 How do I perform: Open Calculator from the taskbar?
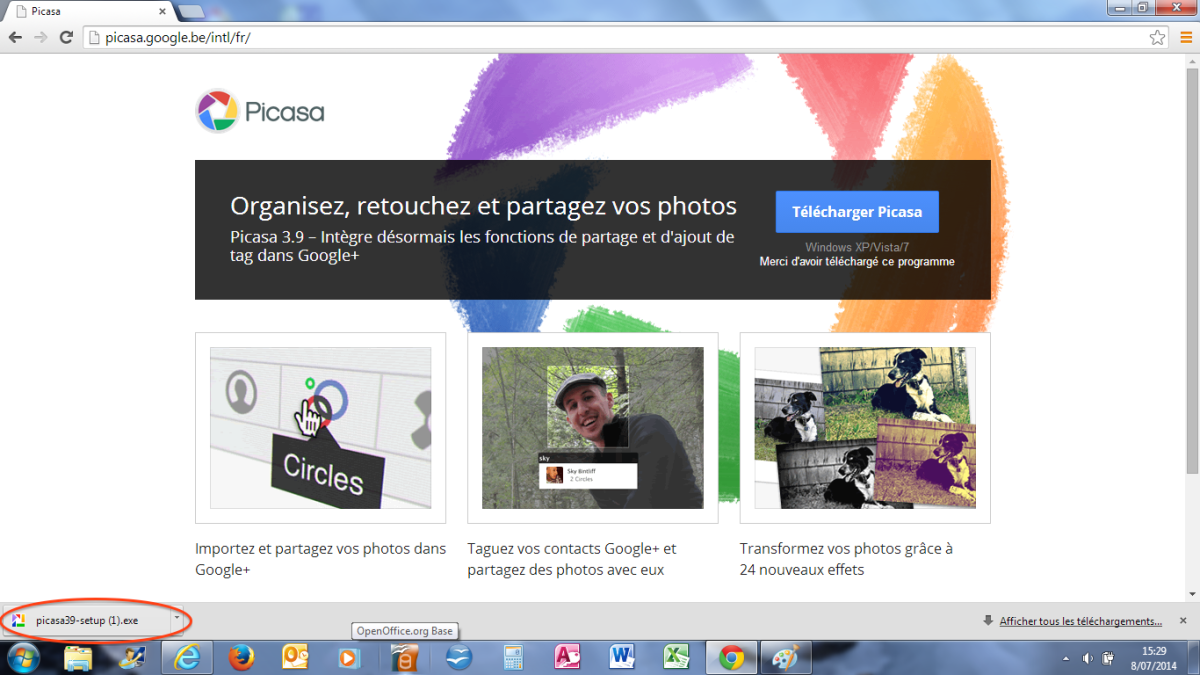513,657
